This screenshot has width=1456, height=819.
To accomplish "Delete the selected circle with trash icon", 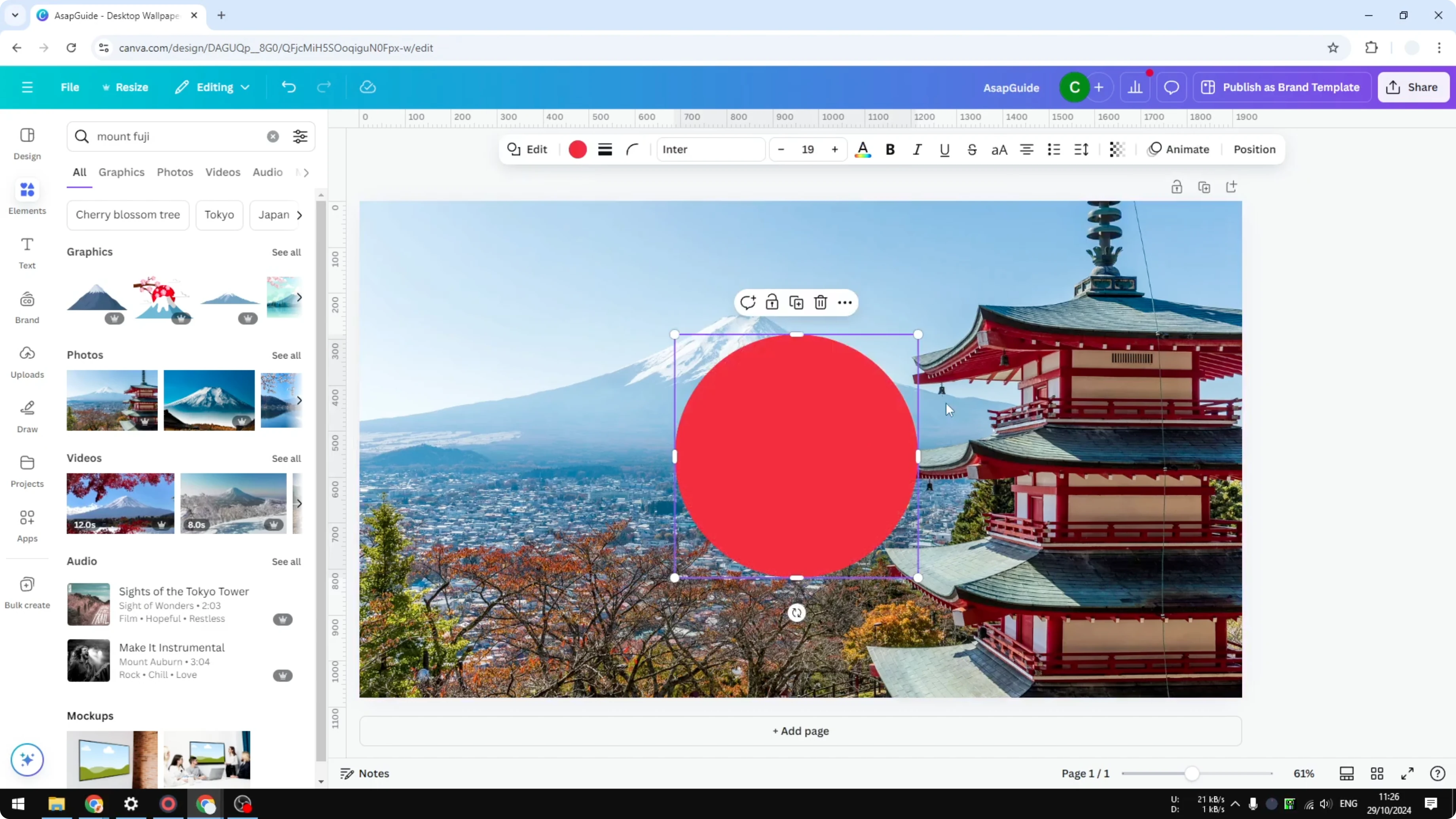I will (821, 302).
